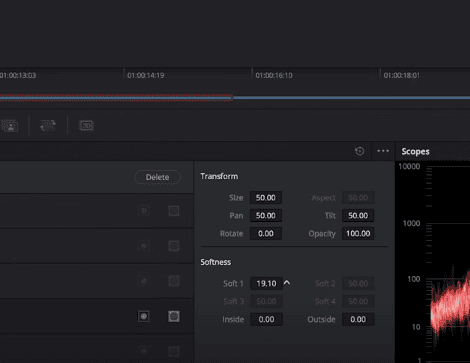The image size is (470, 363).
Task: Click the Size label
Action: (236, 198)
